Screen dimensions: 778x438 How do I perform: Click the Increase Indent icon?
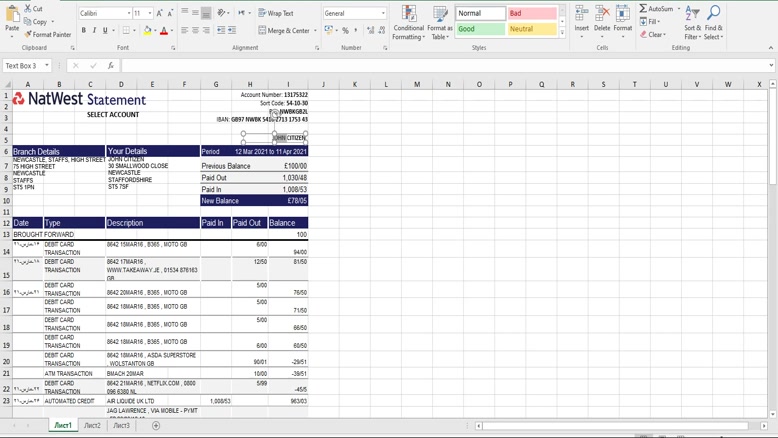click(232, 31)
